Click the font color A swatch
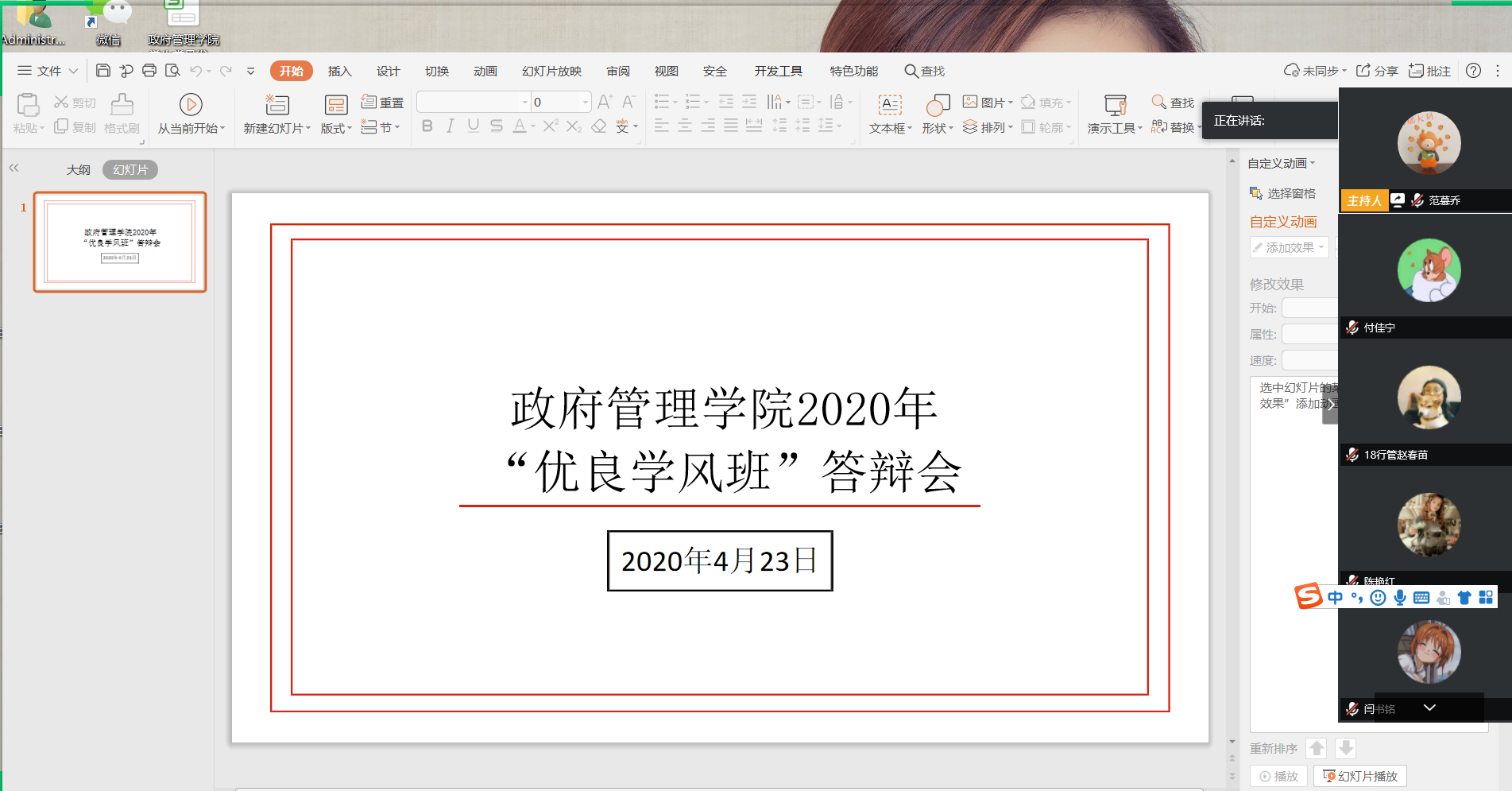The height and width of the screenshot is (791, 1512). (519, 126)
